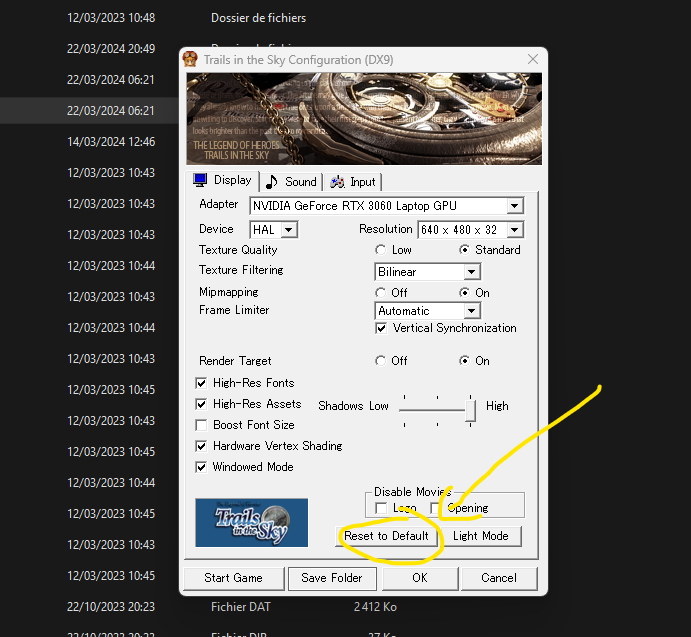Switch to the Sound tab

[291, 181]
